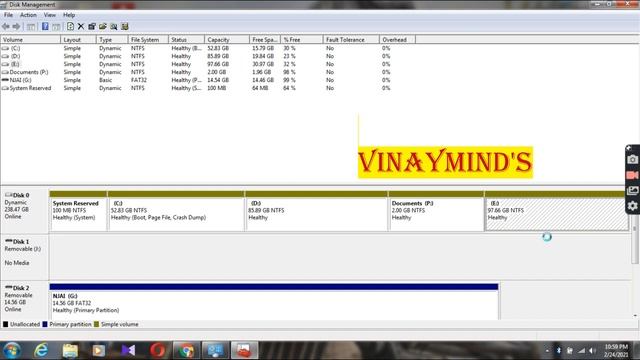Click the Status column header
Viewport: 640px width, 360px height.
(x=186, y=40)
